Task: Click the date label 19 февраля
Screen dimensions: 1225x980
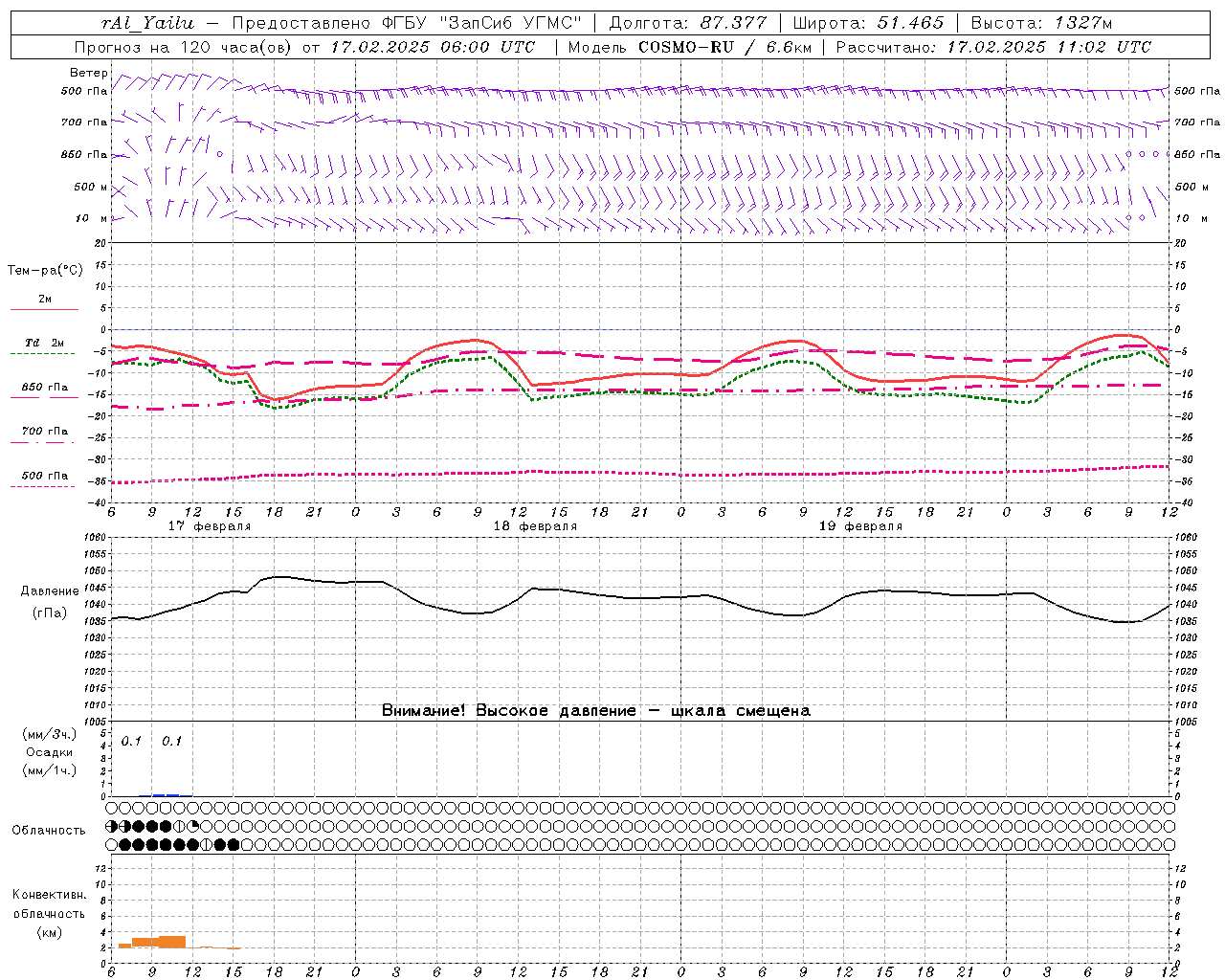Action: pyautogui.click(x=860, y=526)
